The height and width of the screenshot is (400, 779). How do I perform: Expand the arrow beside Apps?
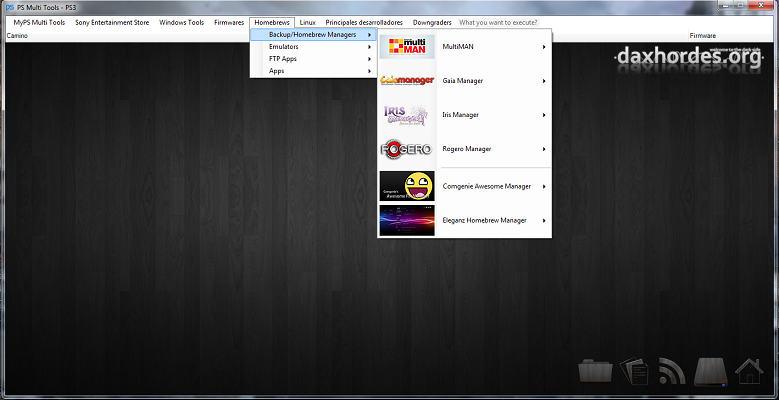point(370,71)
